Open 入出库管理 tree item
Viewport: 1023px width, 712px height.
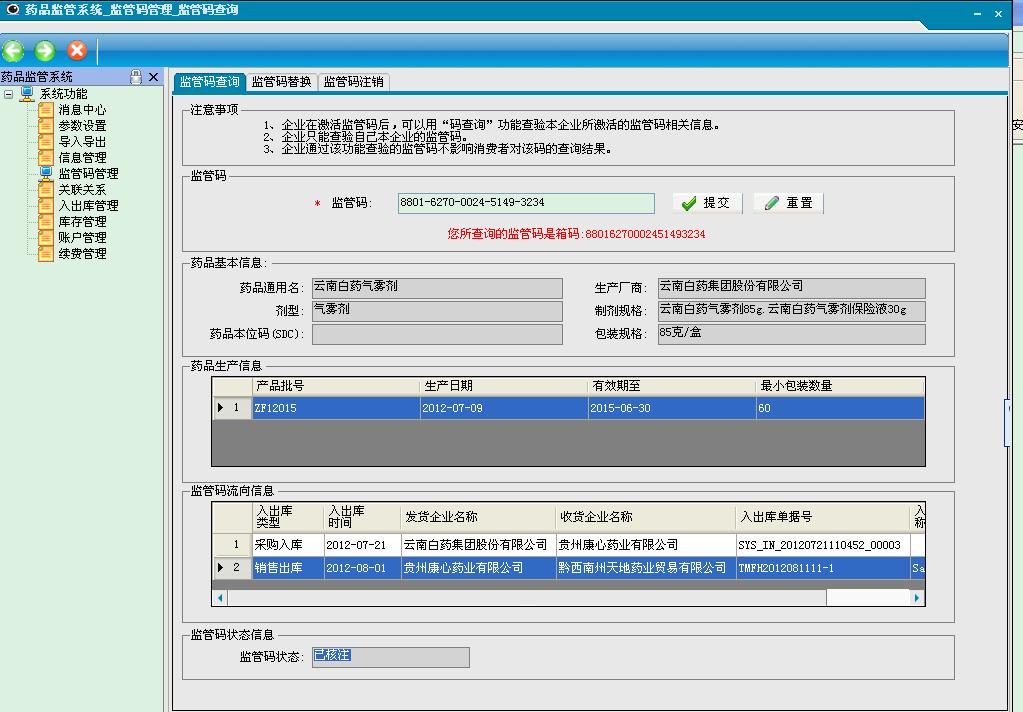[88, 206]
